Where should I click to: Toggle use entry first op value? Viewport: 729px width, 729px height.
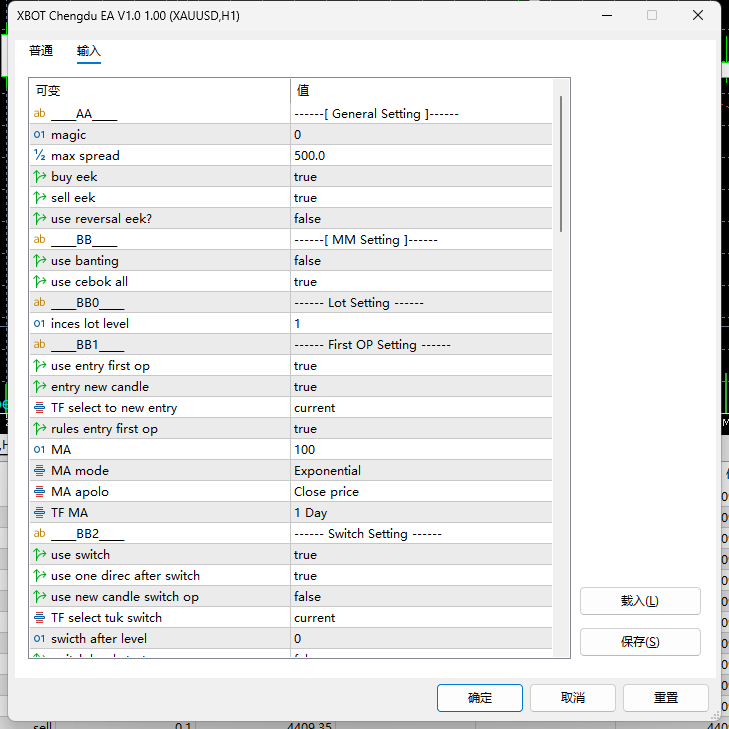(x=421, y=366)
